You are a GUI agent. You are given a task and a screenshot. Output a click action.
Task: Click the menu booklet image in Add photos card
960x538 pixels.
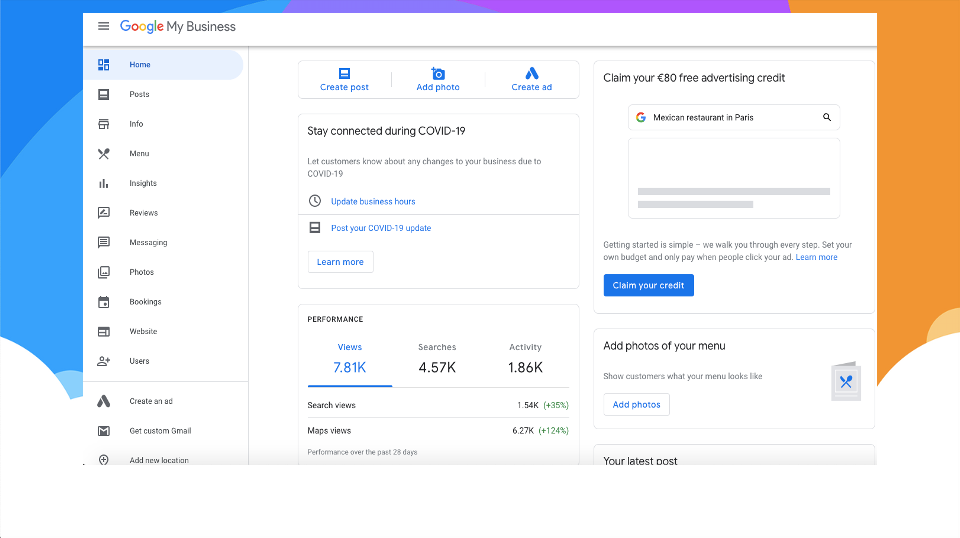point(846,382)
